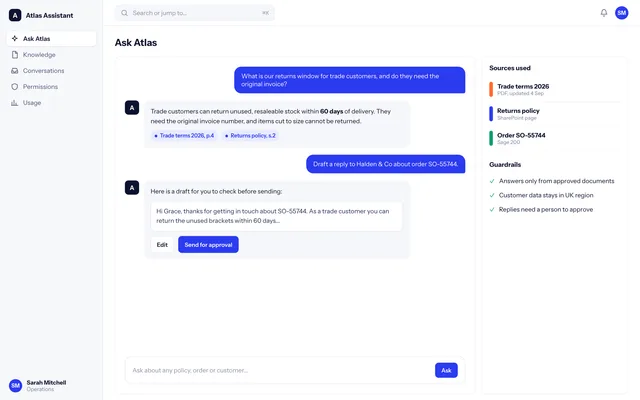The image size is (640, 400).
Task: Open Trade terms 2026 source
Action: click(x=554, y=89)
